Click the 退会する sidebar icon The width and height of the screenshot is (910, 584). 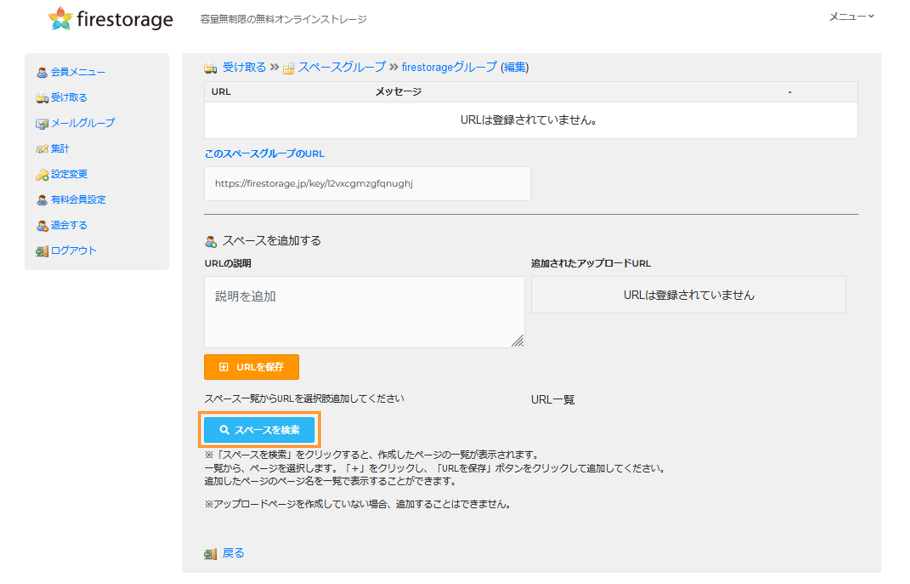coord(42,226)
